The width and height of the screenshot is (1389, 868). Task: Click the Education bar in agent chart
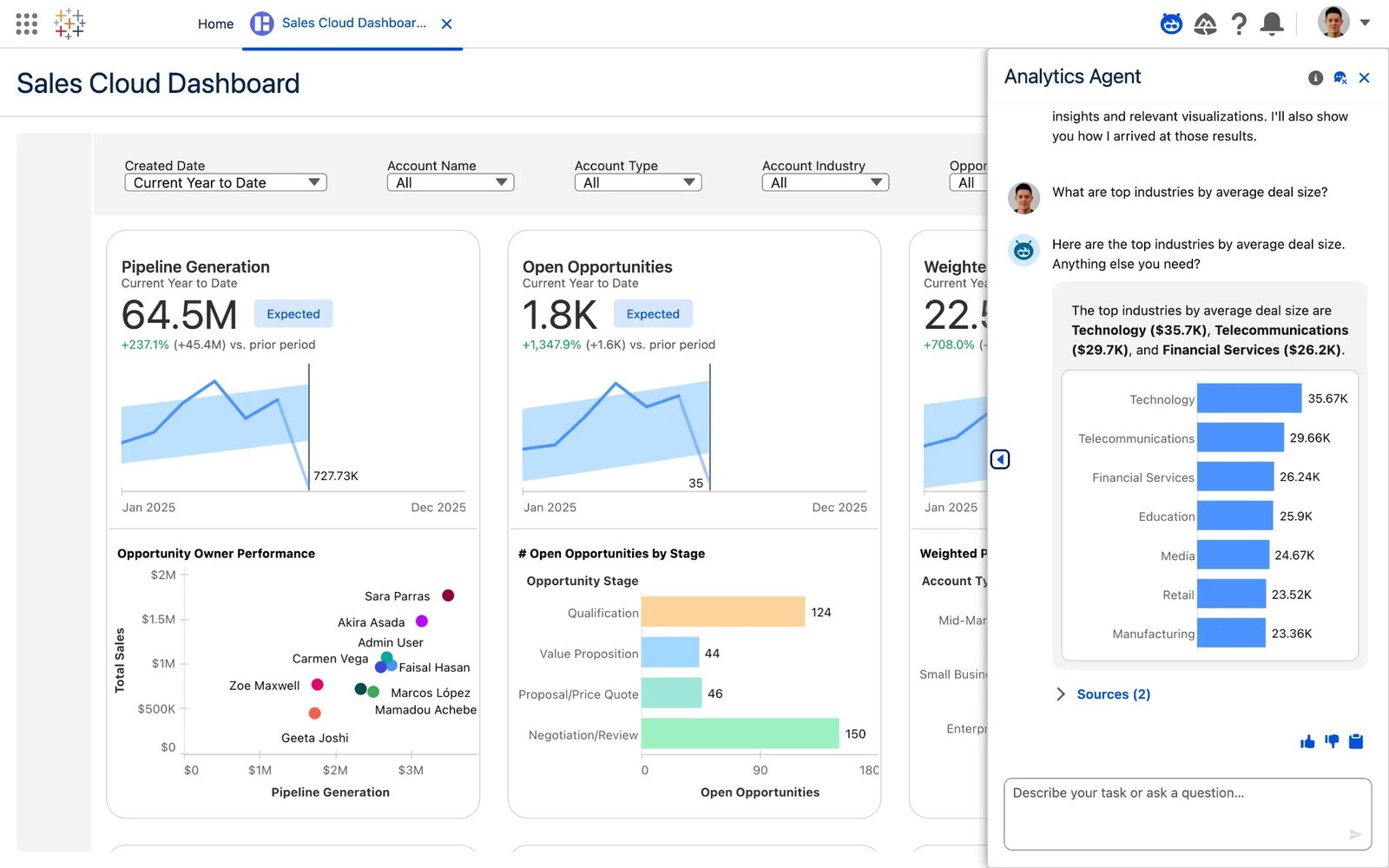pyautogui.click(x=1234, y=516)
